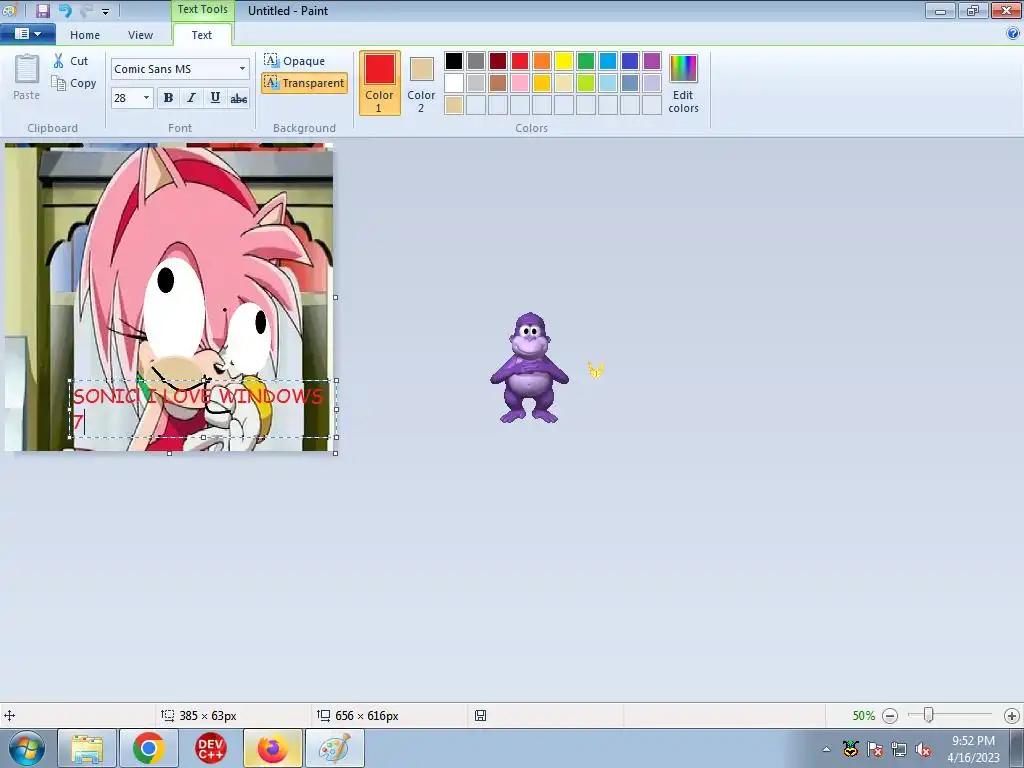Switch to the Home tab
Image resolution: width=1024 pixels, height=768 pixels.
[x=85, y=35]
